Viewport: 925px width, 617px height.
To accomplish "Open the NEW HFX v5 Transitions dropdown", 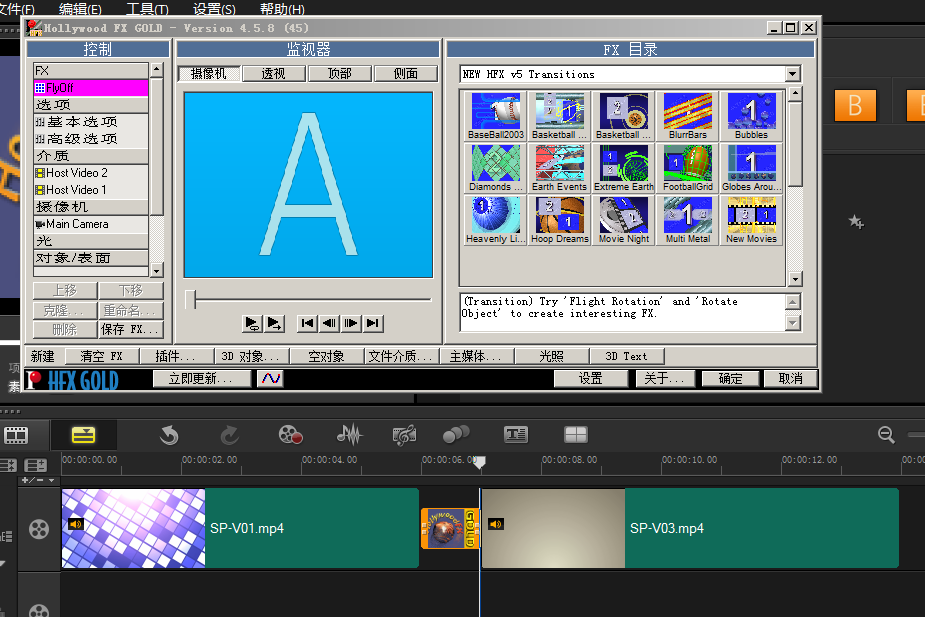I will pyautogui.click(x=793, y=74).
